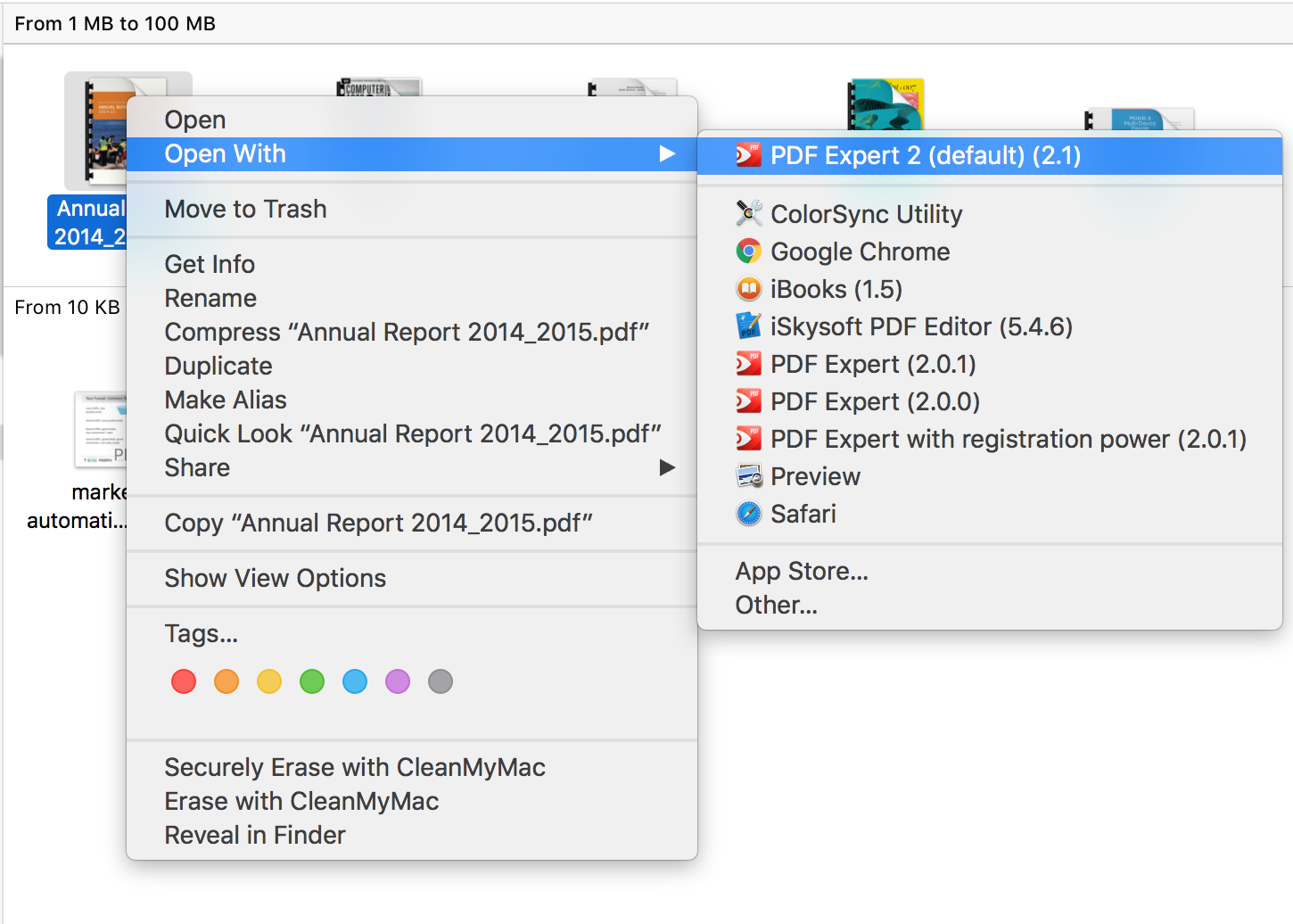1293x924 pixels.
Task: Click the PDF Expert with registration power icon
Action: 748,439
